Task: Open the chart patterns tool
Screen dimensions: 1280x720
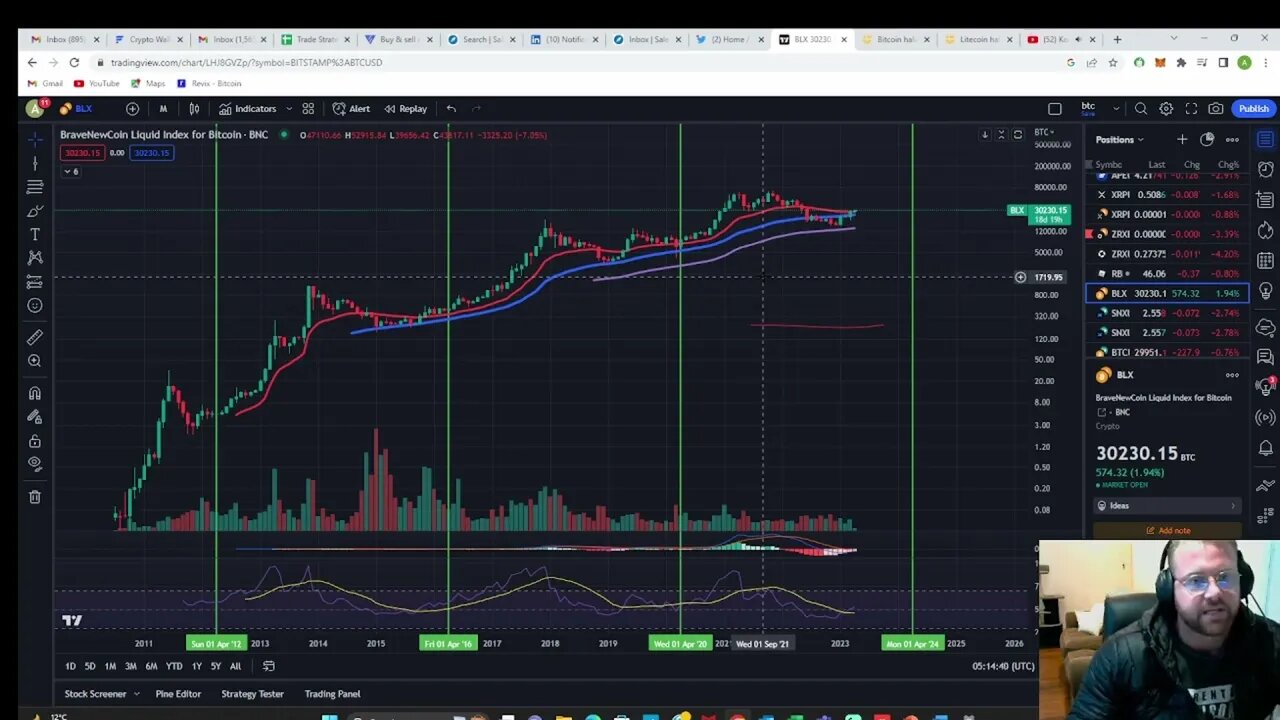Action: tap(35, 258)
